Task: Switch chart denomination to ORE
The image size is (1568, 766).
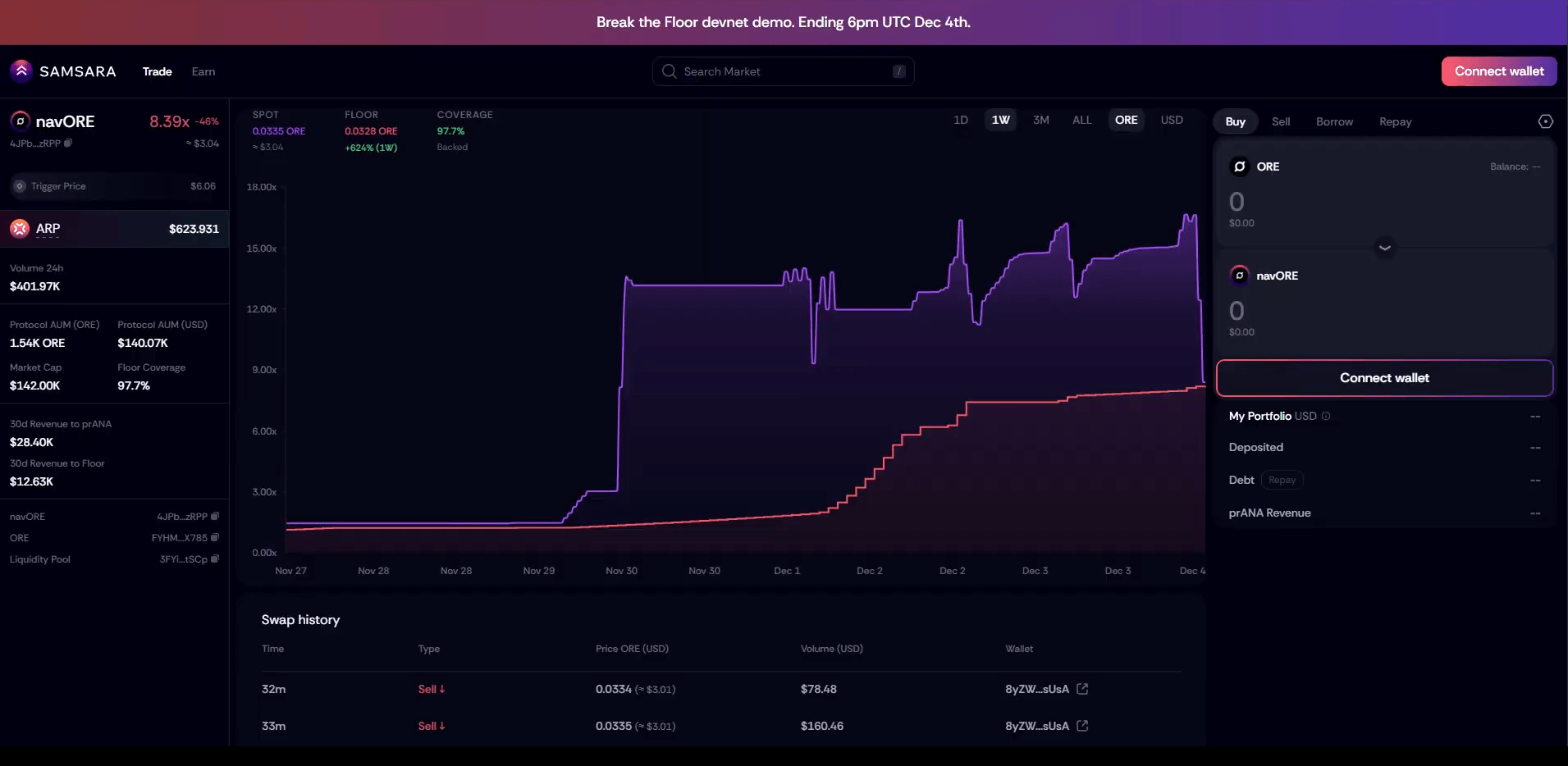Action: pyautogui.click(x=1126, y=120)
